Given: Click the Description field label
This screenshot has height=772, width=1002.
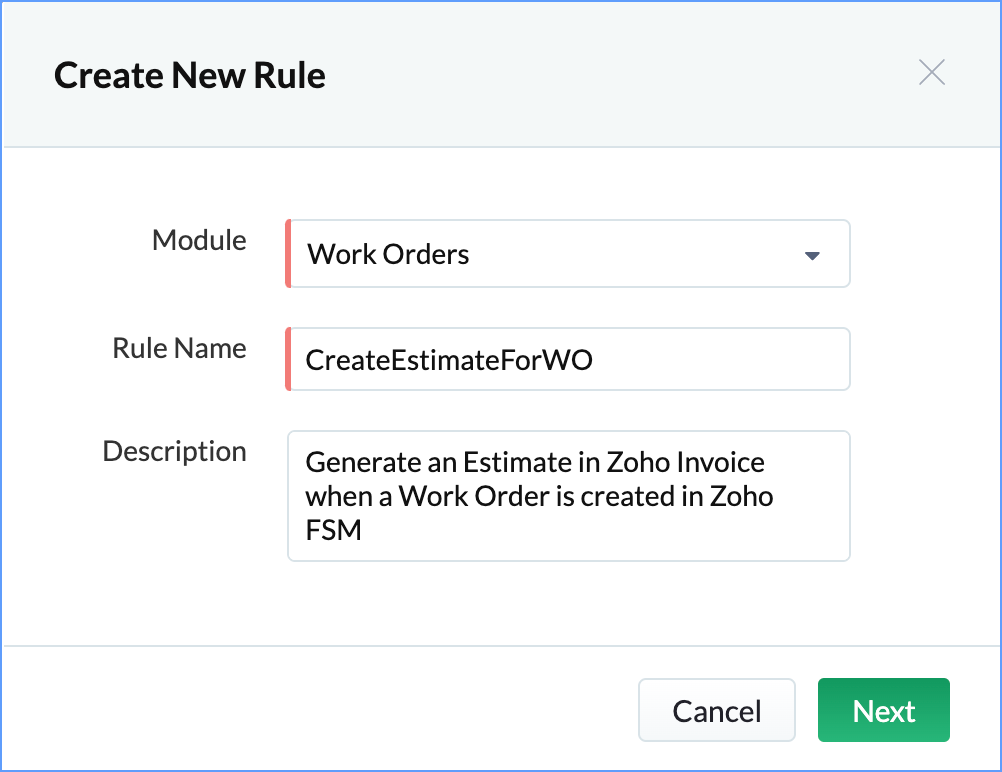Looking at the screenshot, I should (174, 451).
